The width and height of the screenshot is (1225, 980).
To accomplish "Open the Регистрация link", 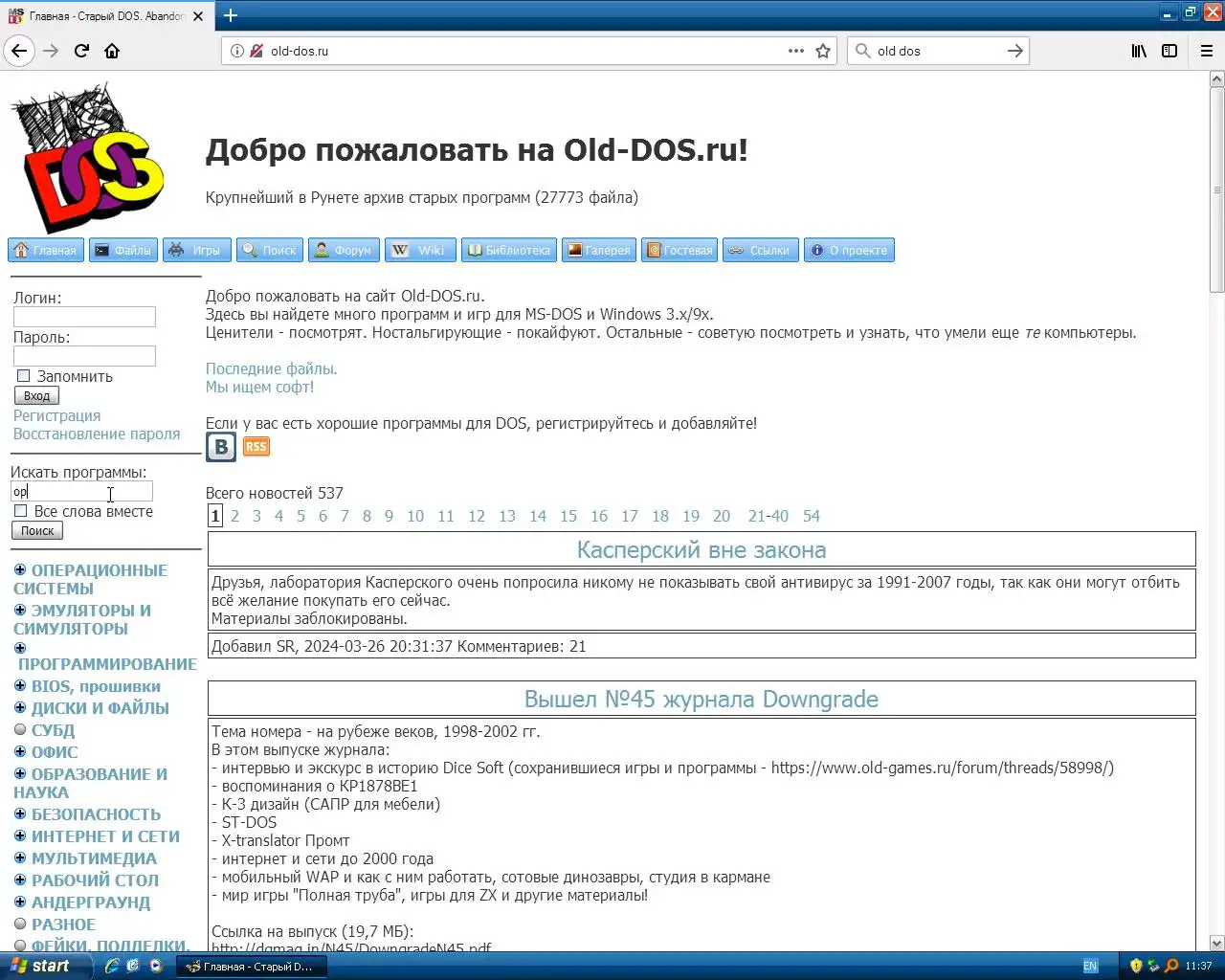I will 56,415.
